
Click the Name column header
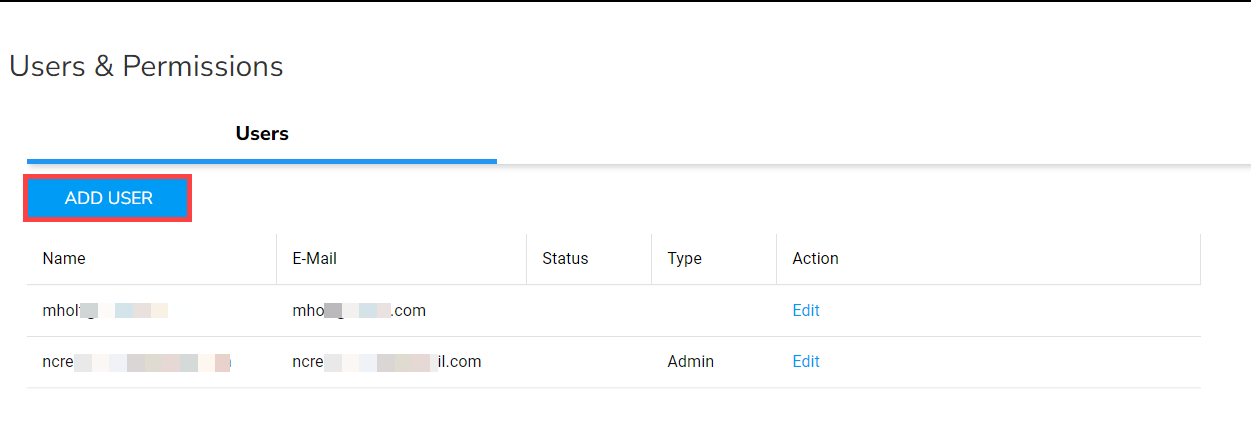(x=64, y=258)
